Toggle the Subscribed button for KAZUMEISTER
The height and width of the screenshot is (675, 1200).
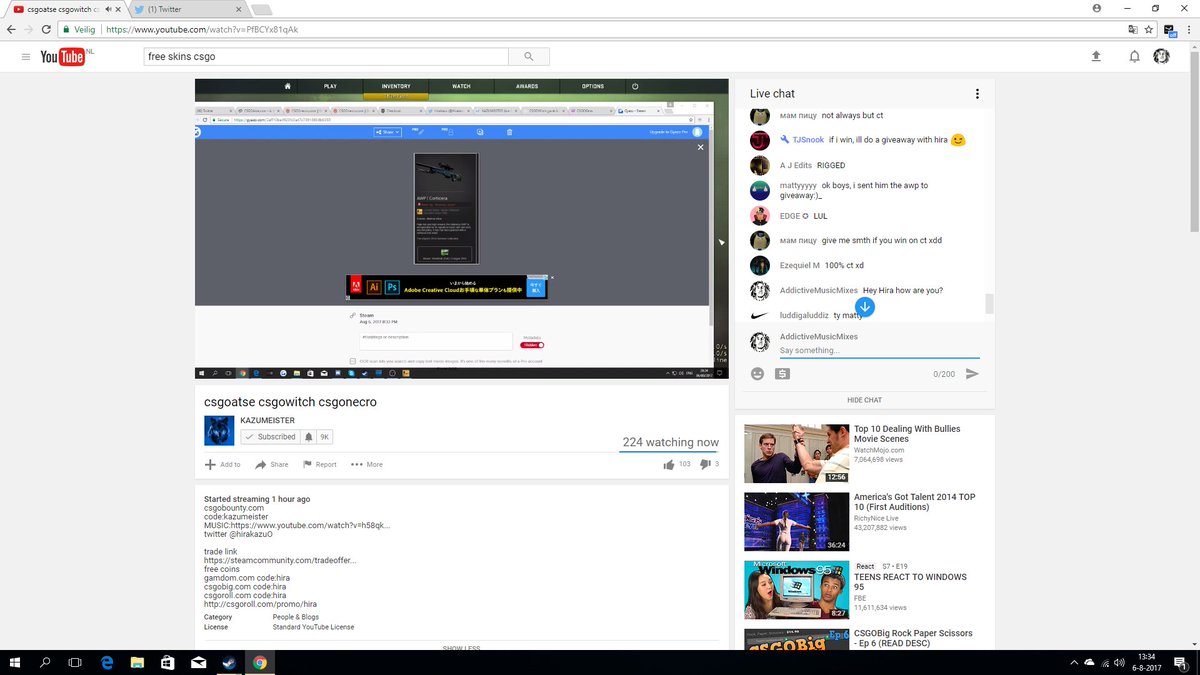click(x=271, y=437)
